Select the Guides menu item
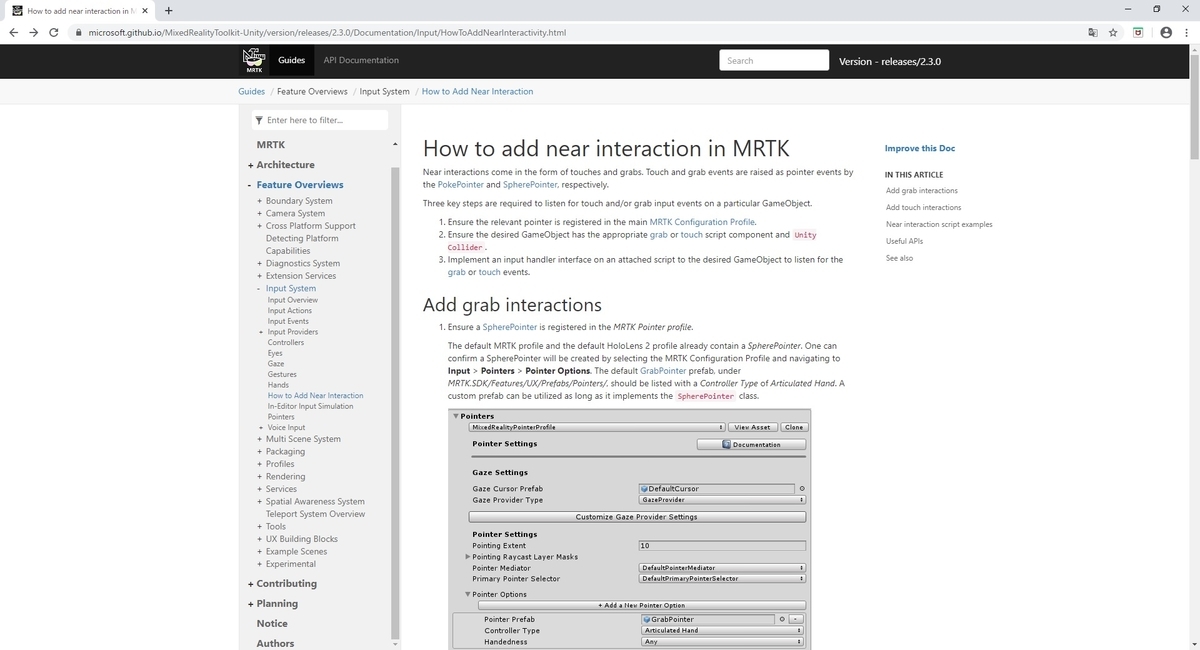This screenshot has height=650, width=1200. pos(291,60)
